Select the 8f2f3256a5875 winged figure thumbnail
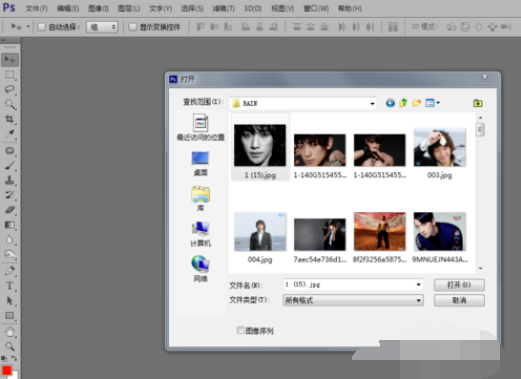The height and width of the screenshot is (379, 521). click(380, 231)
